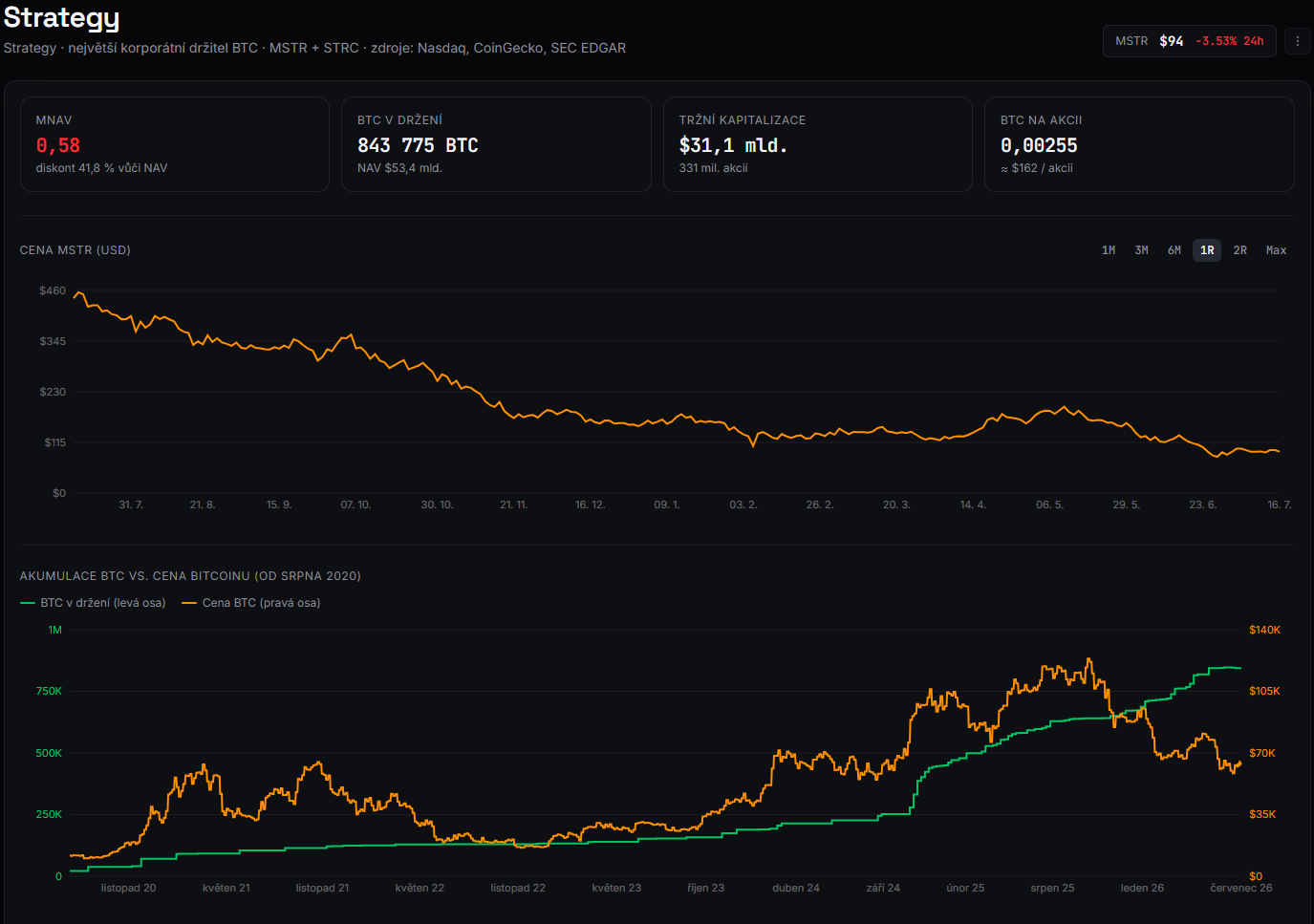This screenshot has height=924, width=1314.
Task: Click the květen 22 axis label
Action: 420,888
